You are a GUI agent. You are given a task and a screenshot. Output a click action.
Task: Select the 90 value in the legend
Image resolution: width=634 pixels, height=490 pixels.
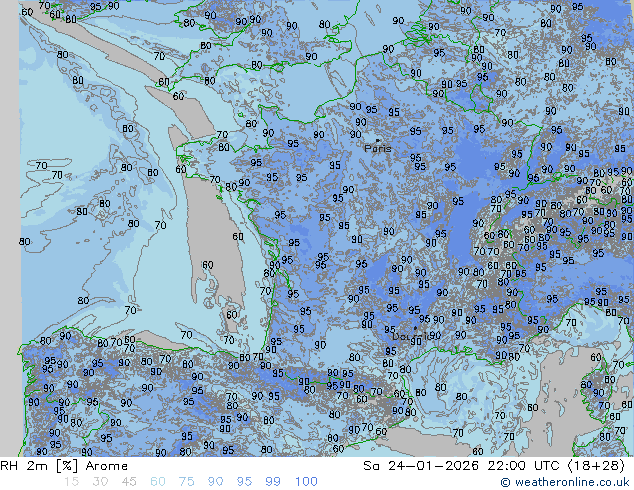click(x=216, y=482)
